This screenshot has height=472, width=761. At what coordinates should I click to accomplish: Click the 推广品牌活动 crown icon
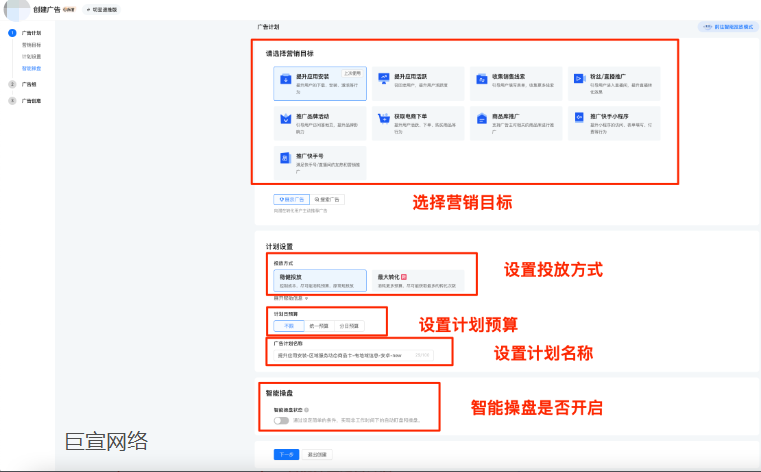click(286, 118)
